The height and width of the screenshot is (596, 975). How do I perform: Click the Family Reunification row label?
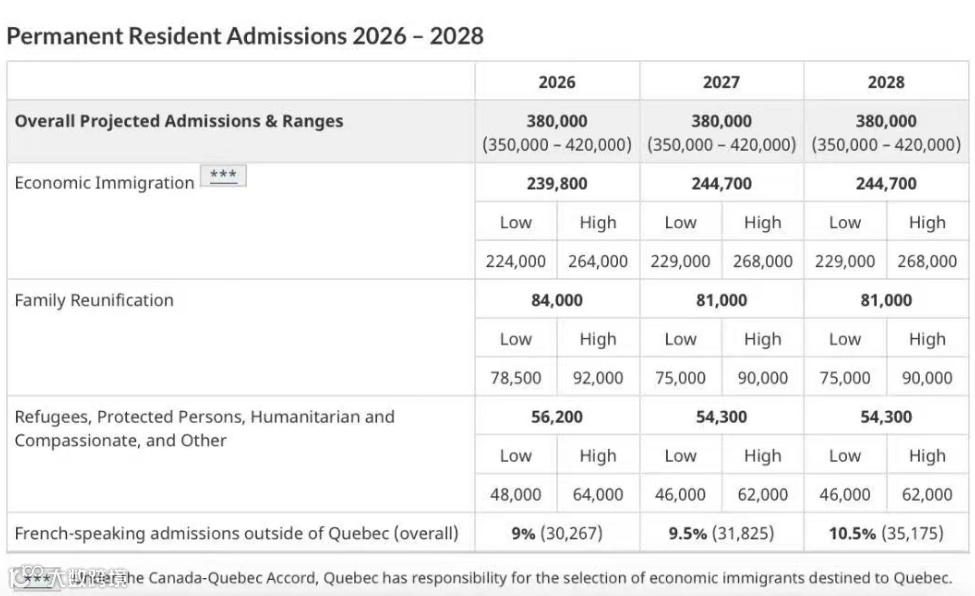[x=94, y=300]
